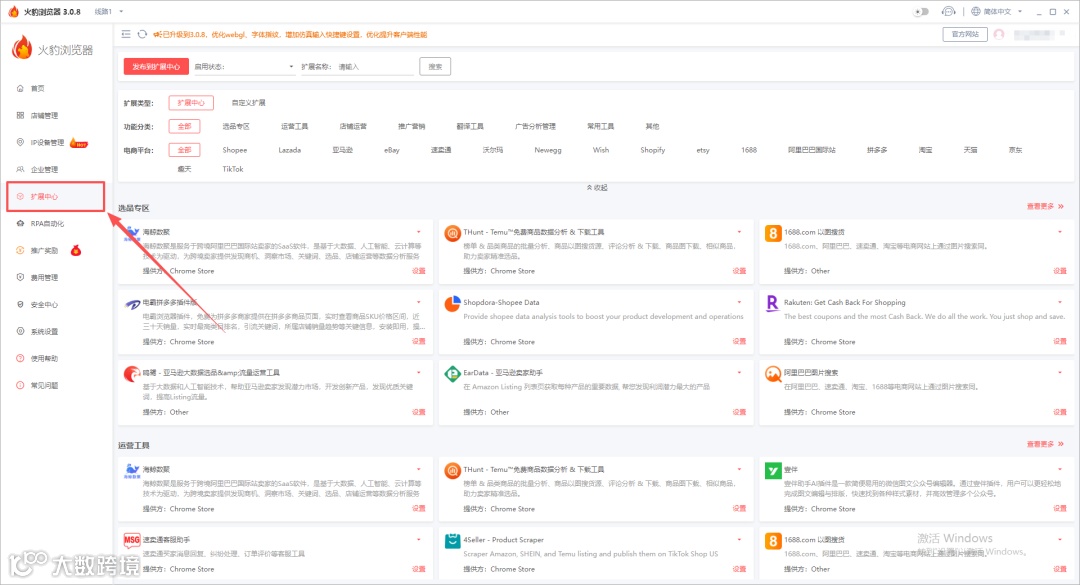Viewport: 1080px width, 585px height.
Task: Collapse the sidebar with the hamburger icon
Action: click(x=125, y=34)
